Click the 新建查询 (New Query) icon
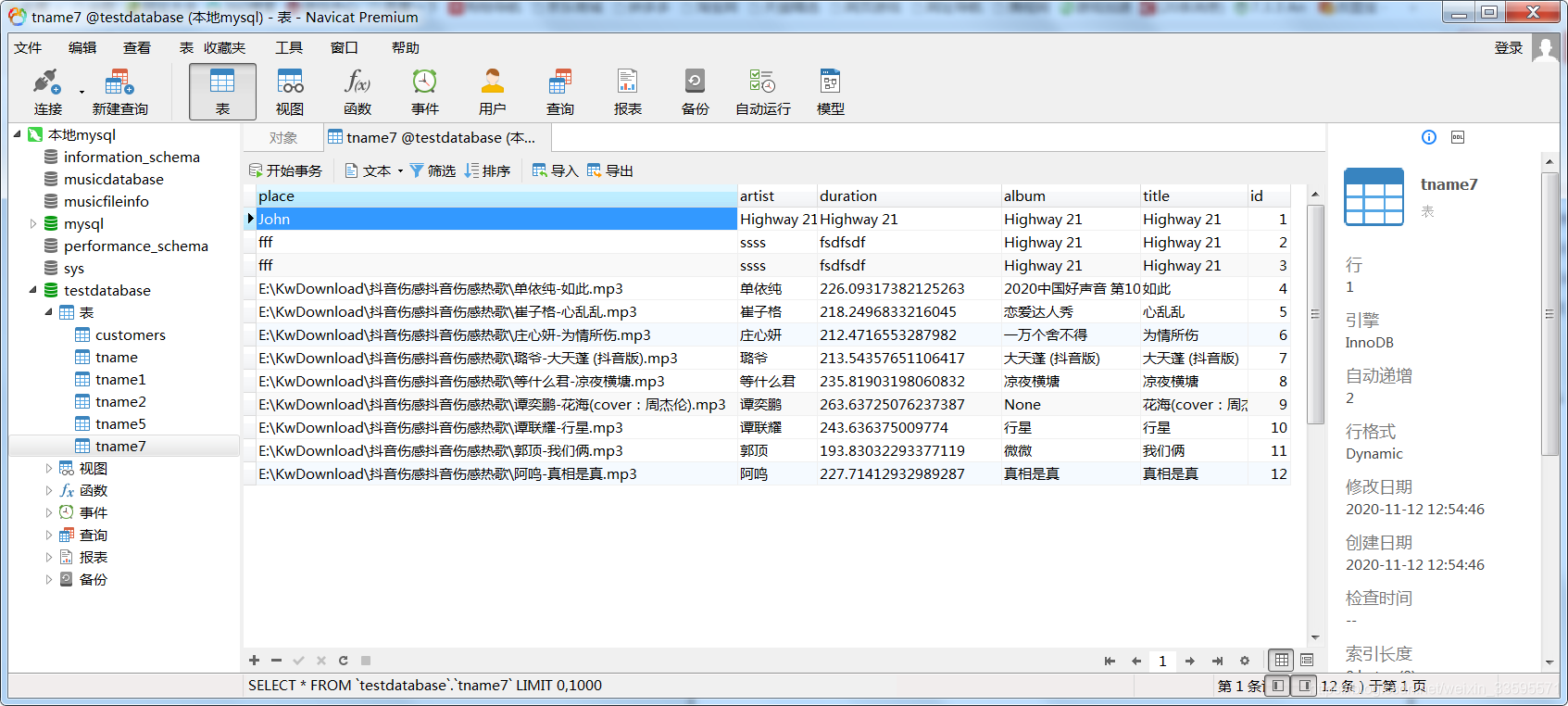Image resolution: width=1568 pixels, height=706 pixels. coord(119,92)
